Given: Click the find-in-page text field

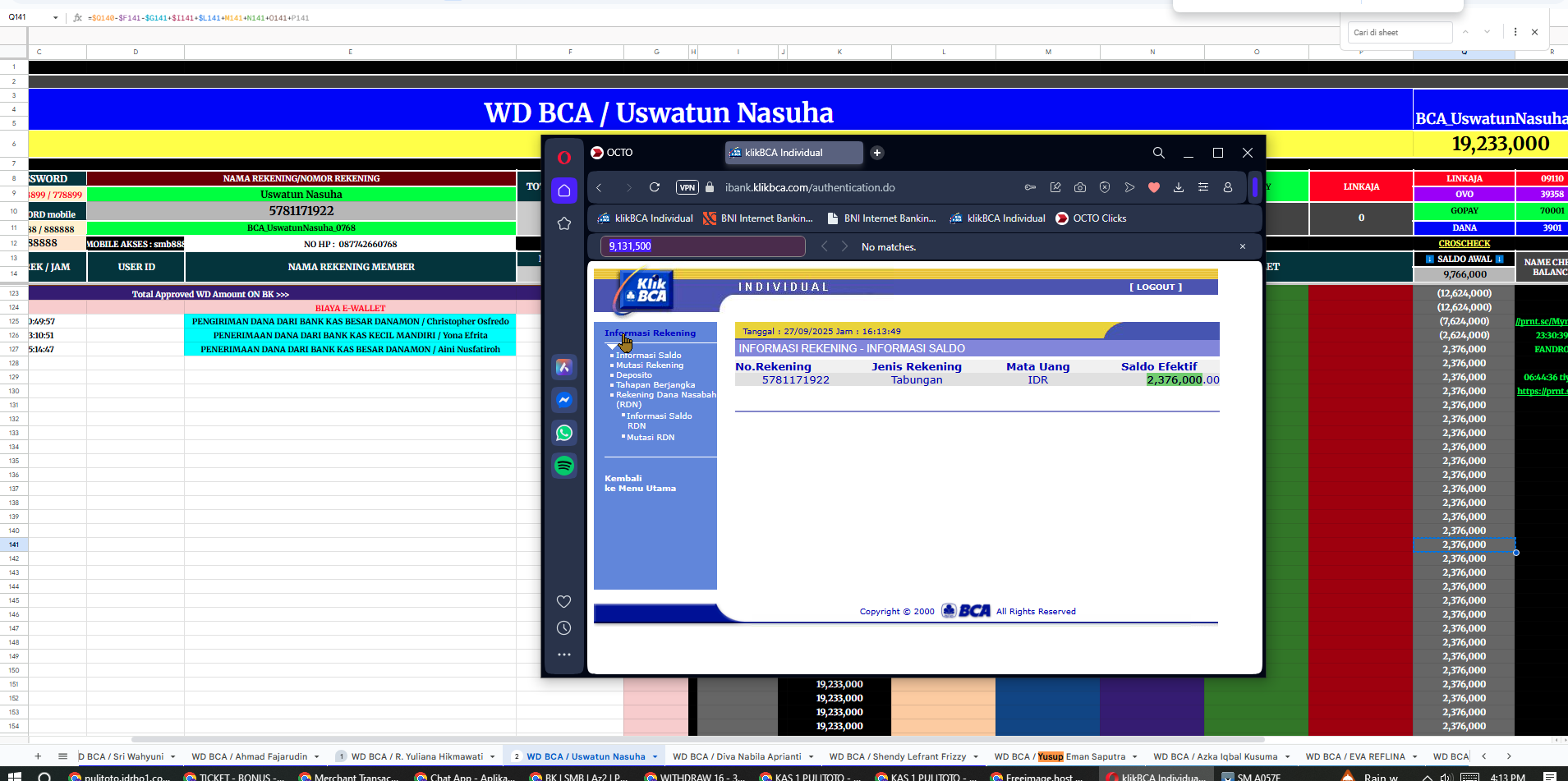Looking at the screenshot, I should 703,246.
